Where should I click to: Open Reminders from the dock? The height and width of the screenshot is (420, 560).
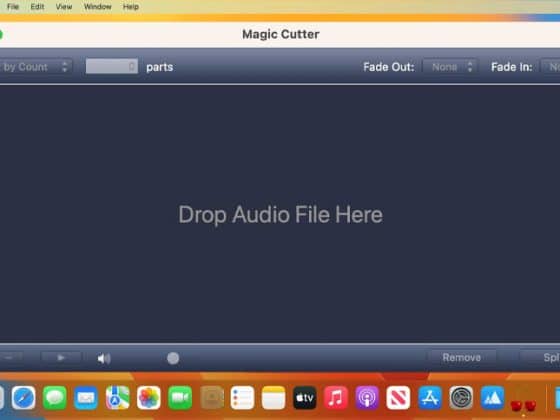242,398
